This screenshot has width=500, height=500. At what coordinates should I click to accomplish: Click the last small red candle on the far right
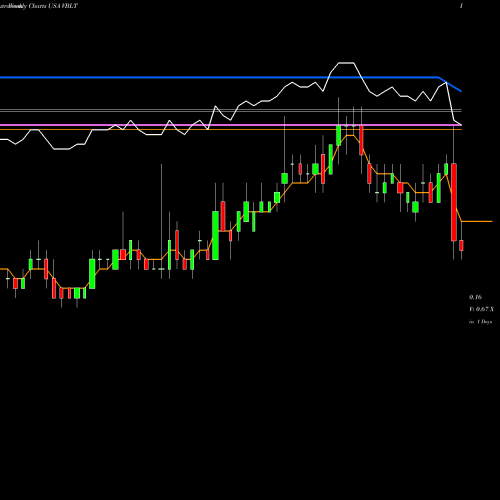(461, 245)
